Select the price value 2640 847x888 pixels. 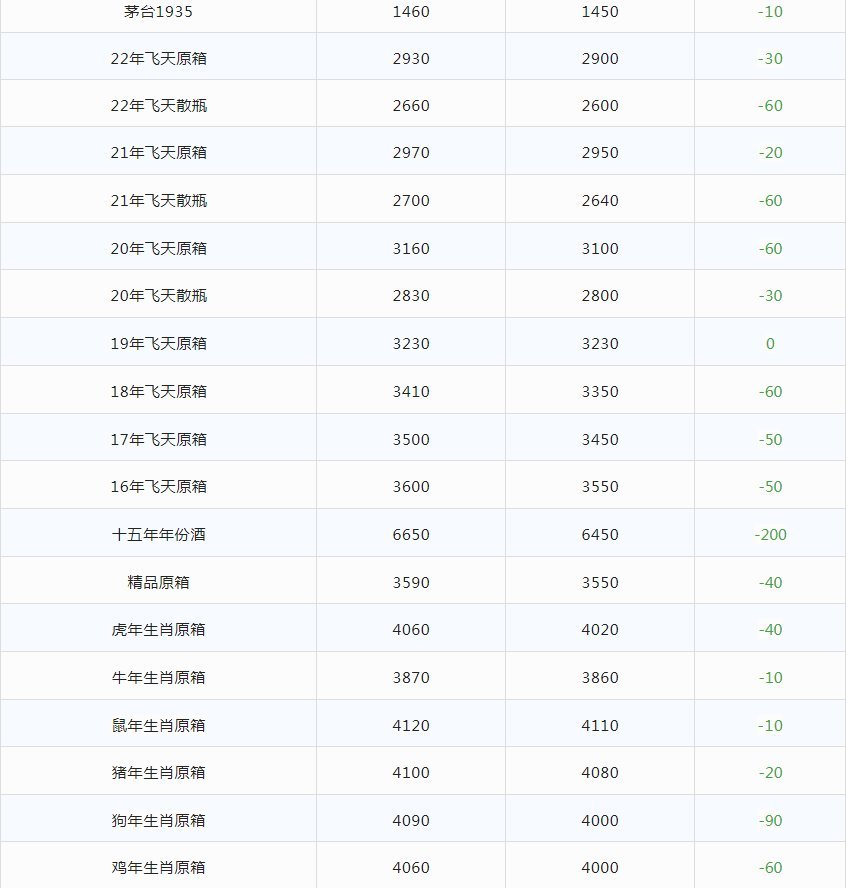pyautogui.click(x=600, y=201)
